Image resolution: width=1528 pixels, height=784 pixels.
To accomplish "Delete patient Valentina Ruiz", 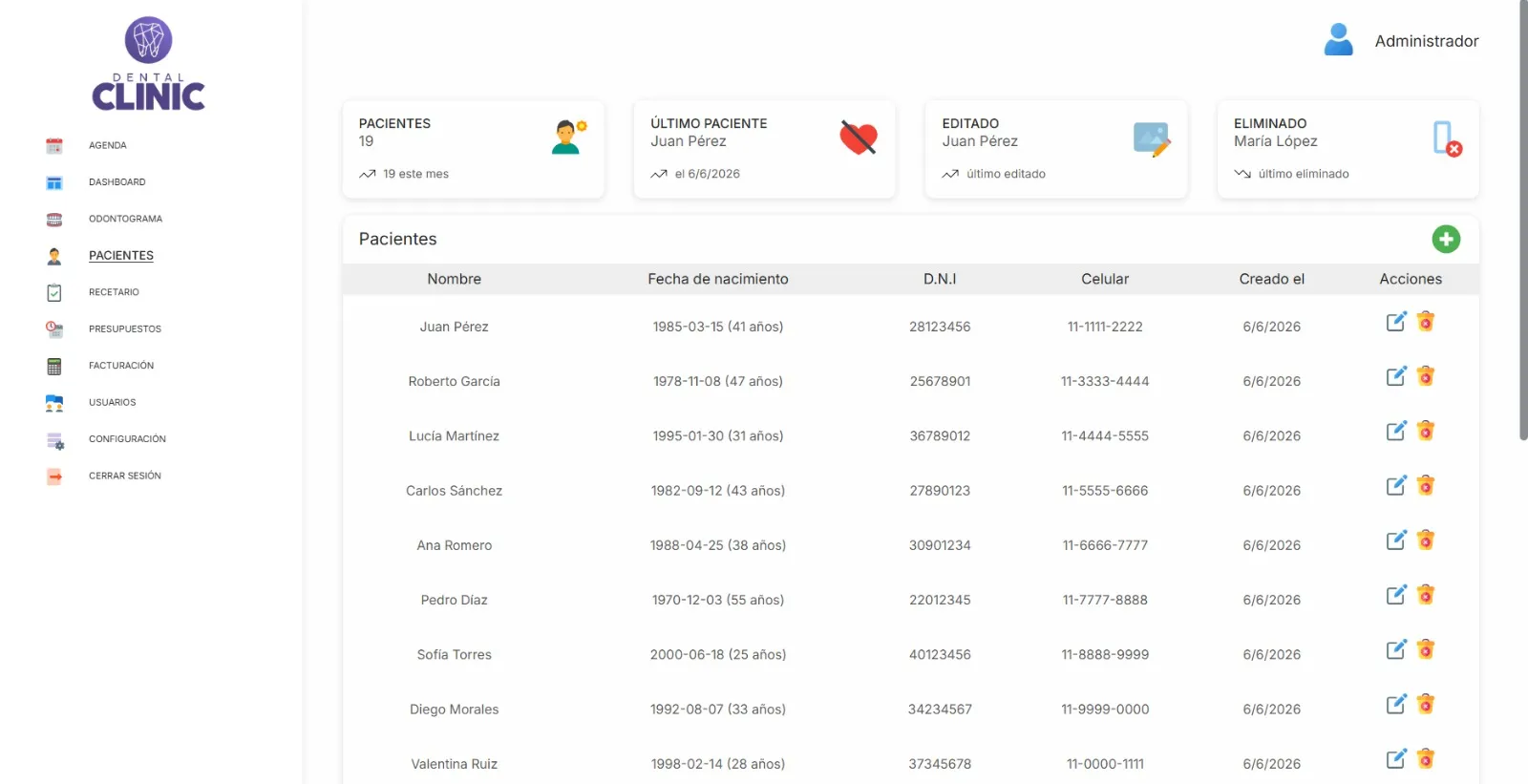I will pyautogui.click(x=1426, y=759).
